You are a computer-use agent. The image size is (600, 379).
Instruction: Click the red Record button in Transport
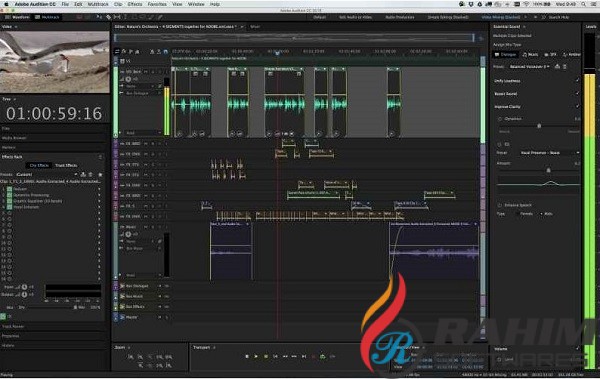313,356
